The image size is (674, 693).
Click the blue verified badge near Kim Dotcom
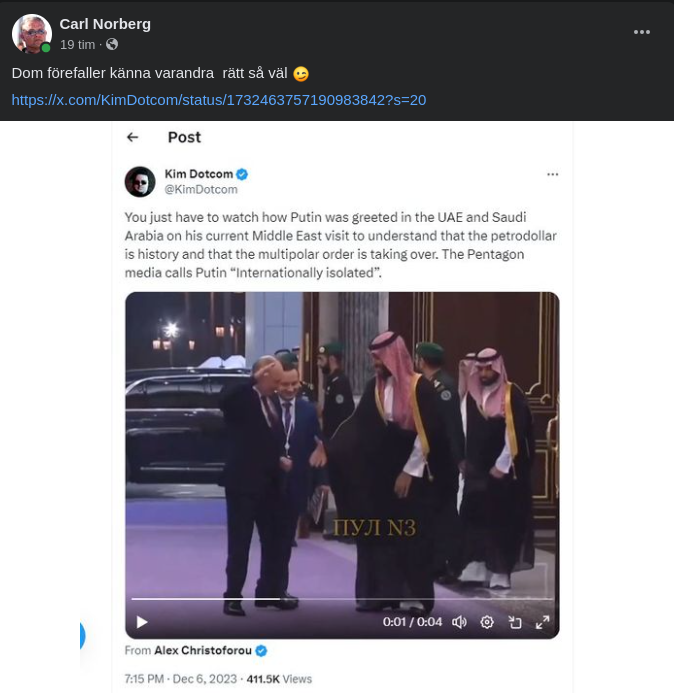[x=242, y=174]
